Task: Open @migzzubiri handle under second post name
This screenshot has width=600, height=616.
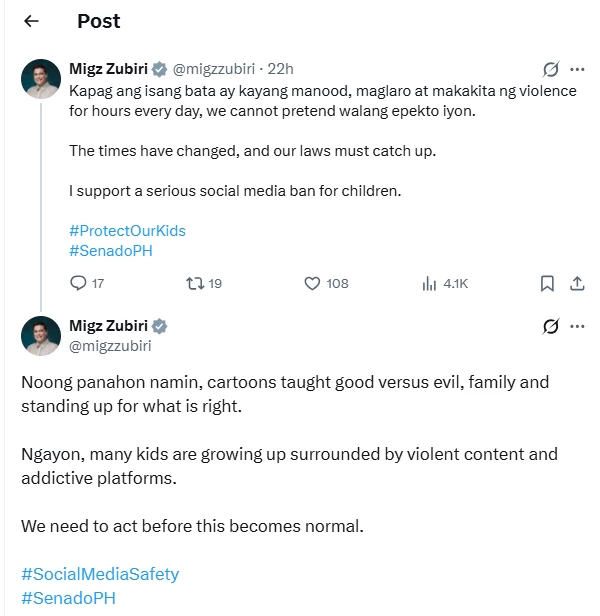Action: tap(110, 346)
